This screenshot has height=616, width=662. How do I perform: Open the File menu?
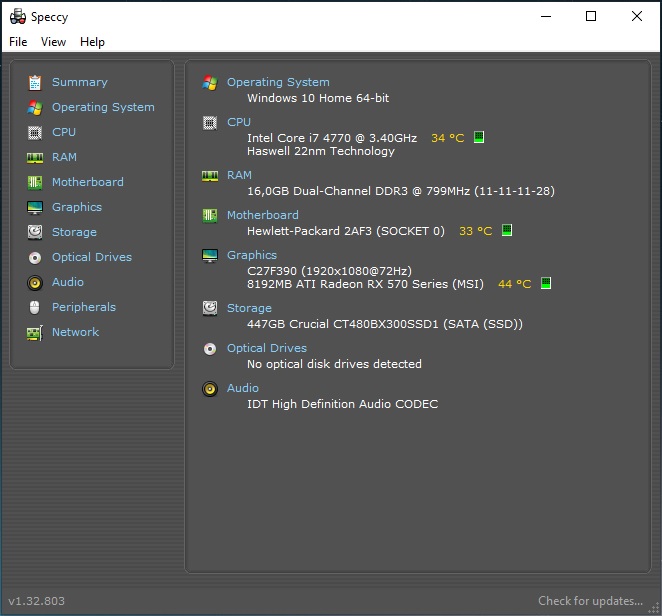click(18, 42)
